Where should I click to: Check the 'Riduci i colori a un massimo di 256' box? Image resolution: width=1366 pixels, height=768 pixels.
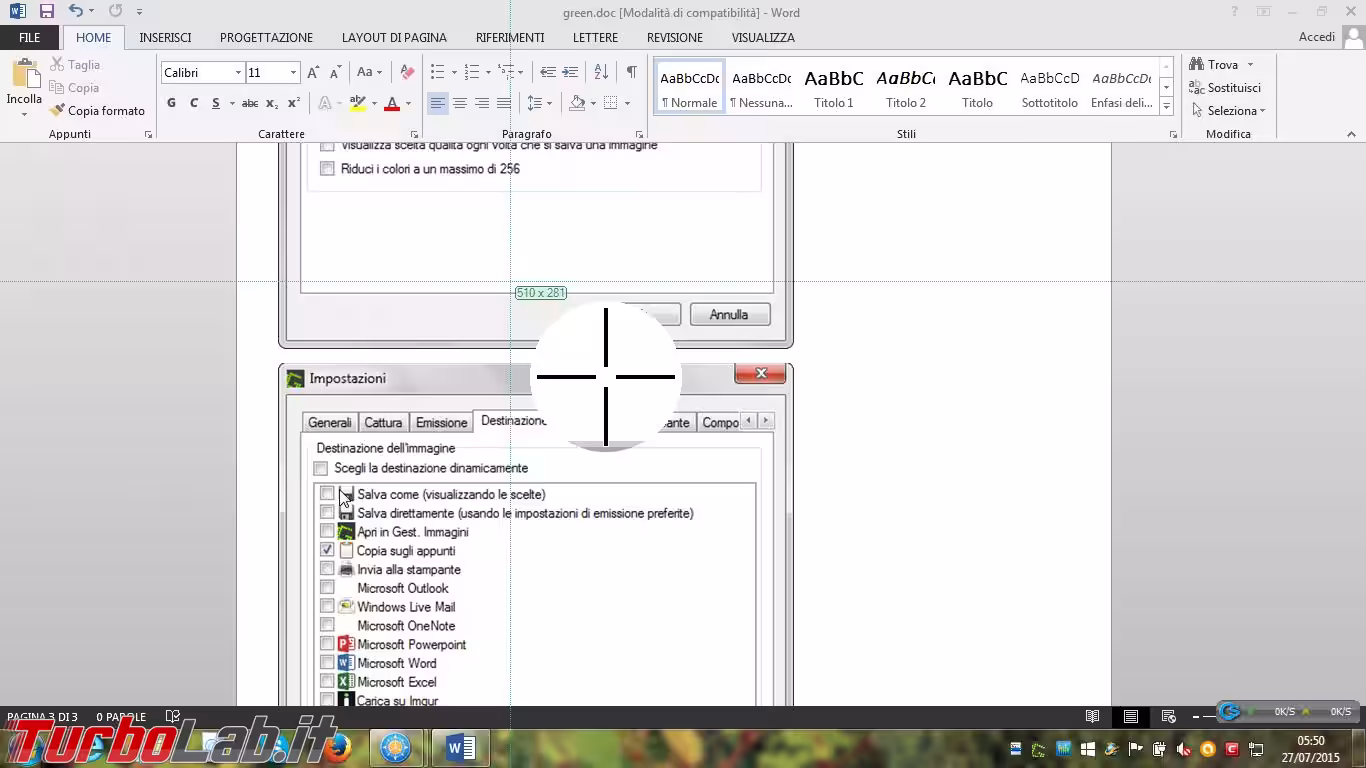click(x=327, y=169)
